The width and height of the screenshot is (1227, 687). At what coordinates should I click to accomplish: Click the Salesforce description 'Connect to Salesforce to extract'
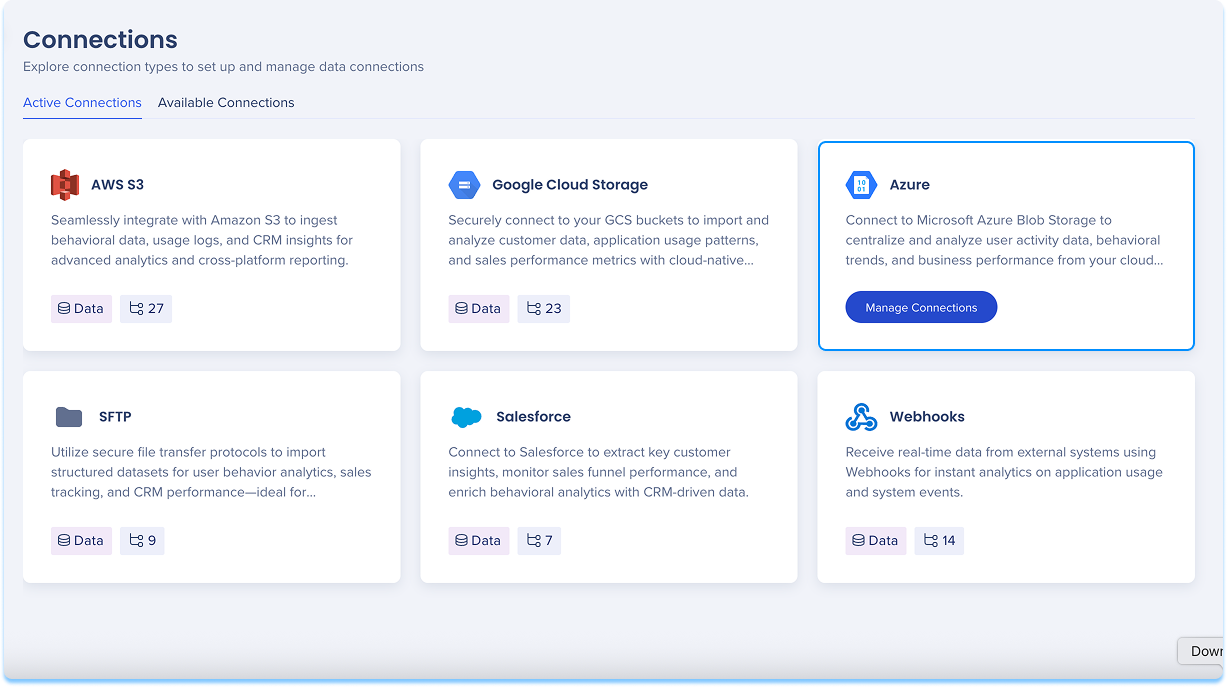point(598,472)
